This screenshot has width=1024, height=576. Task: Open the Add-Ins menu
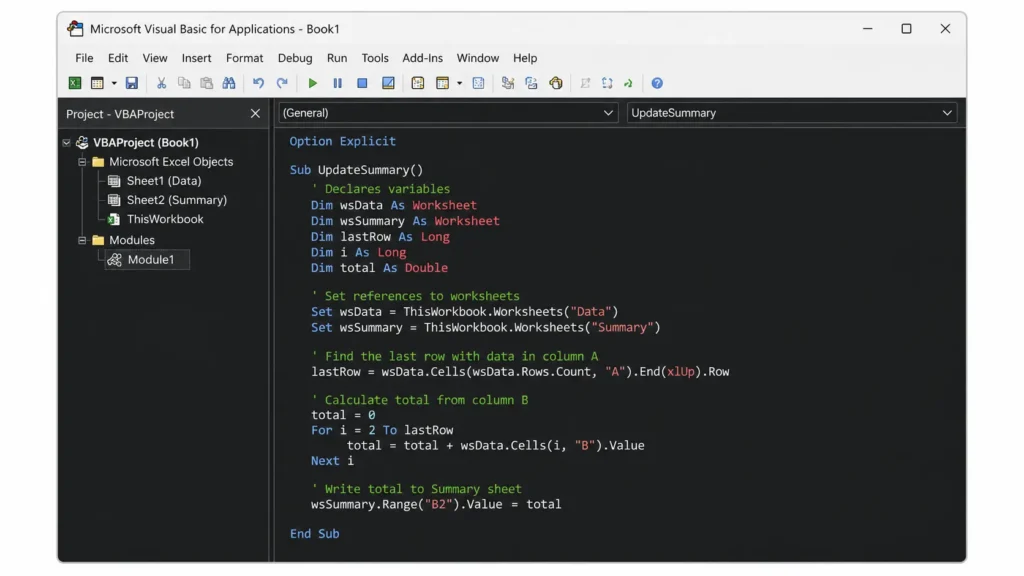click(423, 58)
